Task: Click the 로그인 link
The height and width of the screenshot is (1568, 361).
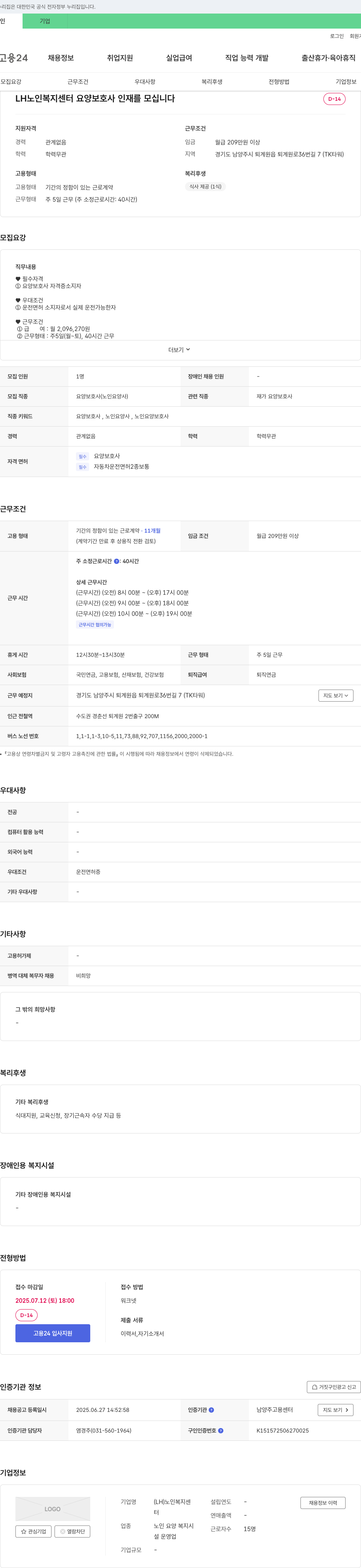Action: (337, 36)
